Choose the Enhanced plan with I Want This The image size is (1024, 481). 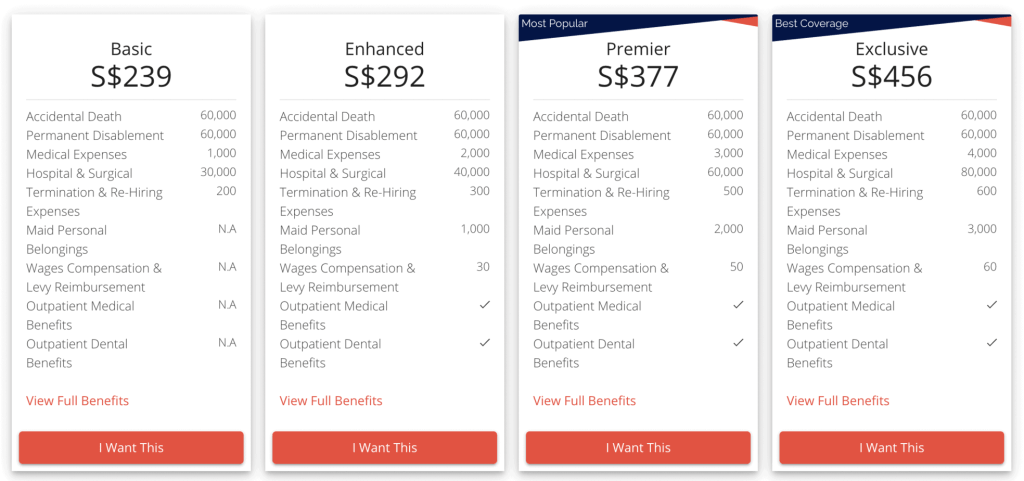(x=385, y=448)
